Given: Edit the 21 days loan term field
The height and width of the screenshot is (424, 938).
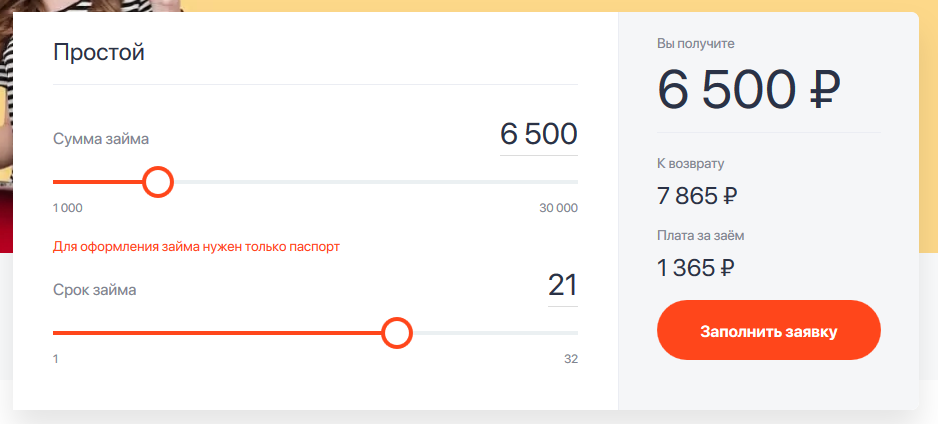Looking at the screenshot, I should [562, 286].
